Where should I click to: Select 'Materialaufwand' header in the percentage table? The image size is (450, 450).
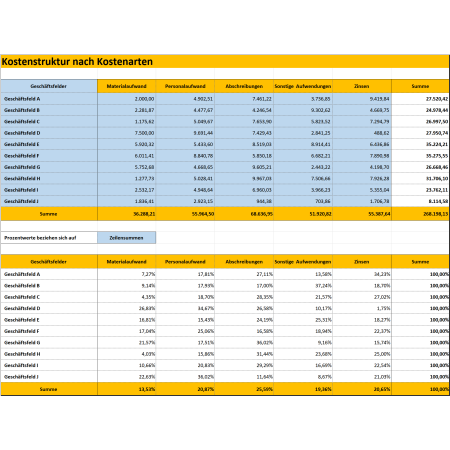point(126,262)
